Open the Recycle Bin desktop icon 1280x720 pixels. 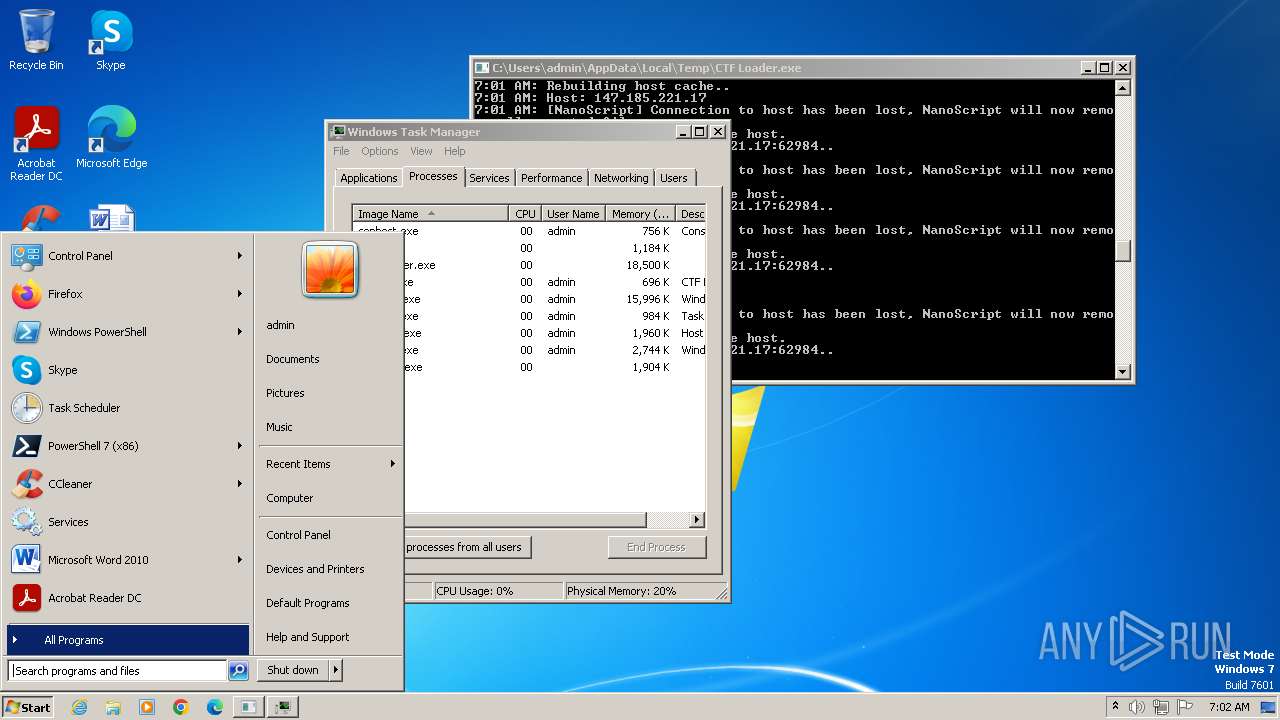click(x=36, y=40)
